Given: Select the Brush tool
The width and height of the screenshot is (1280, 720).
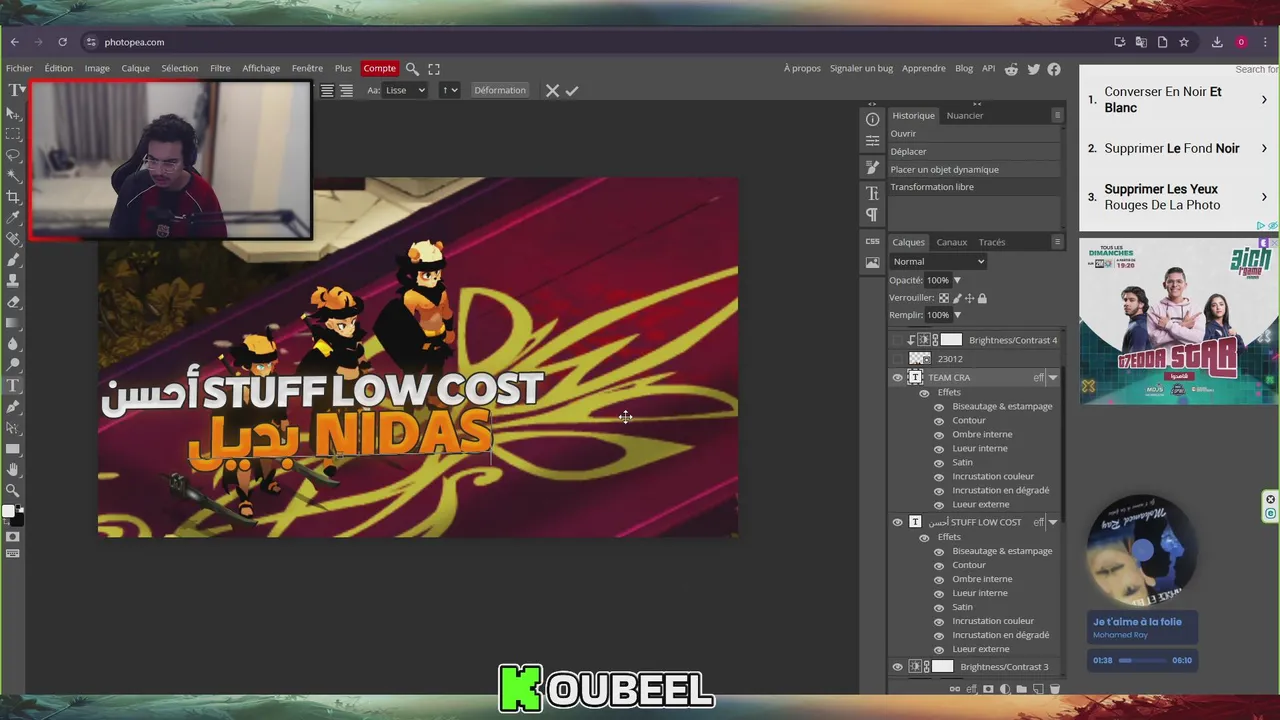Looking at the screenshot, I should coord(13,260).
